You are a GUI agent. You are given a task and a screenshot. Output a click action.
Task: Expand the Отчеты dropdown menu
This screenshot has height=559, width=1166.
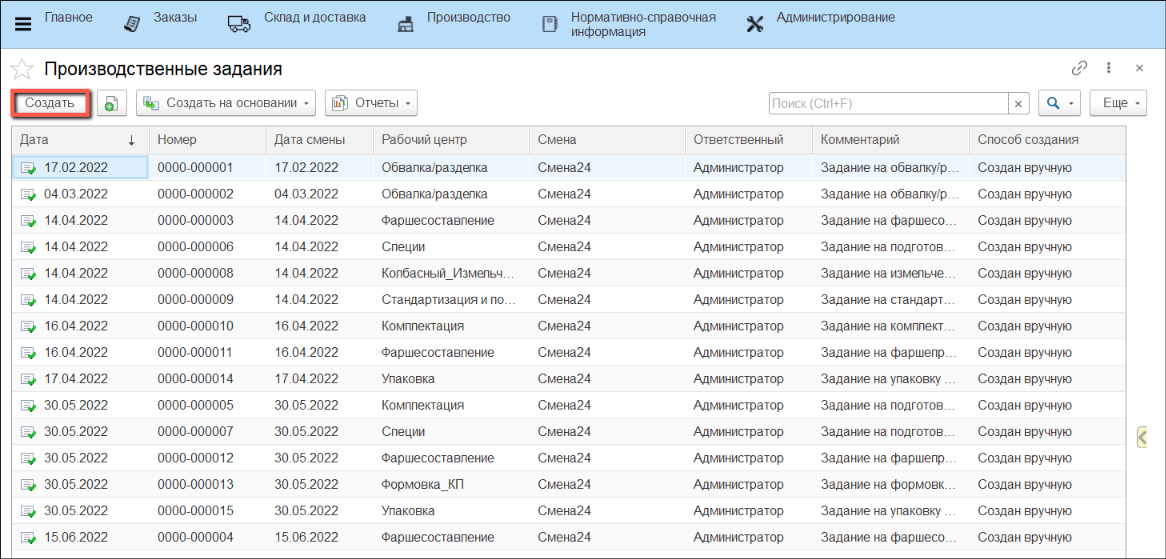[371, 103]
